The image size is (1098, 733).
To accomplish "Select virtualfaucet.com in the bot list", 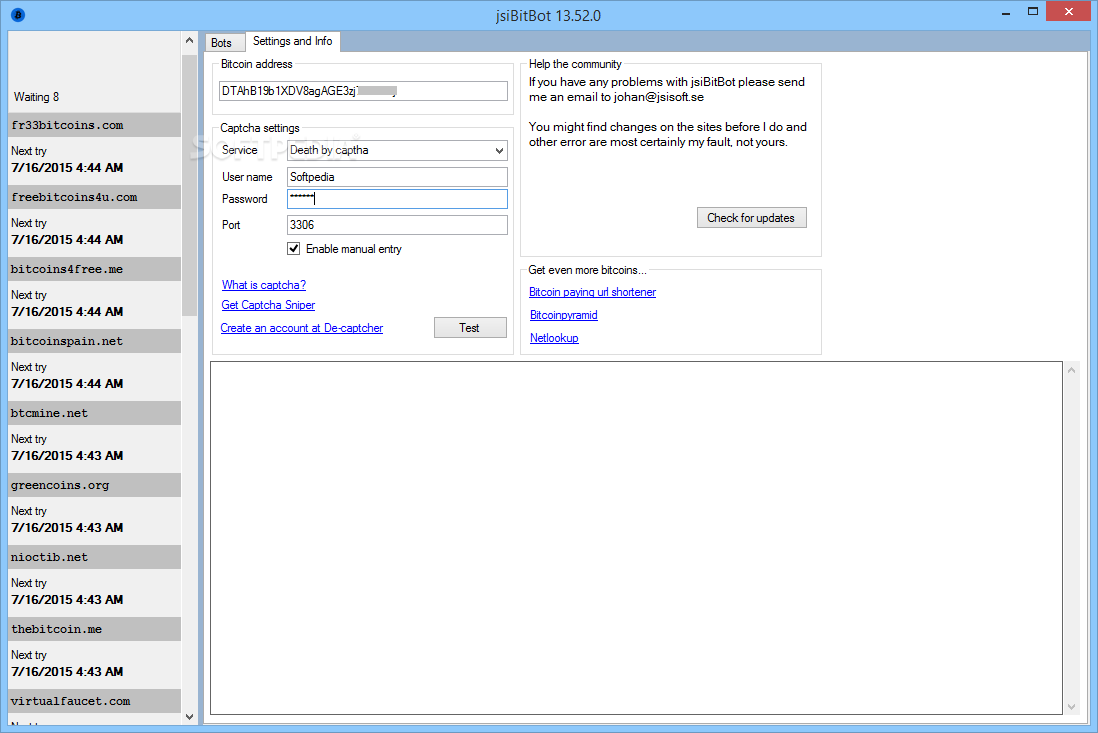I will coord(95,701).
